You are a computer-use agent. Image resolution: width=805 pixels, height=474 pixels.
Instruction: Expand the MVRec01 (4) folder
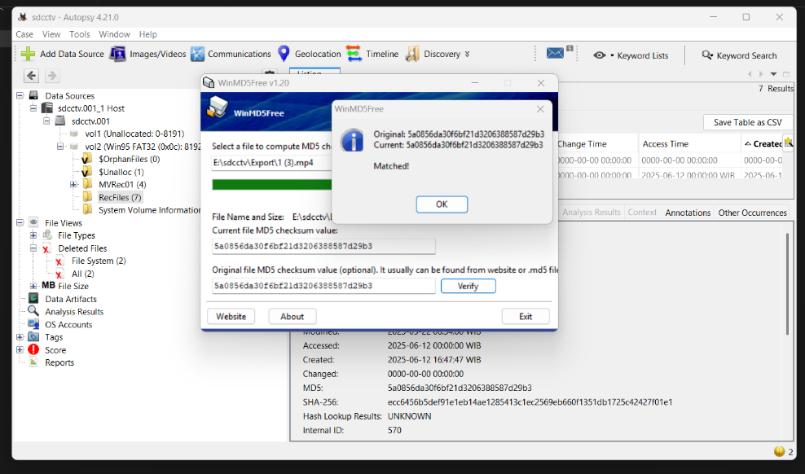pyautogui.click(x=74, y=185)
